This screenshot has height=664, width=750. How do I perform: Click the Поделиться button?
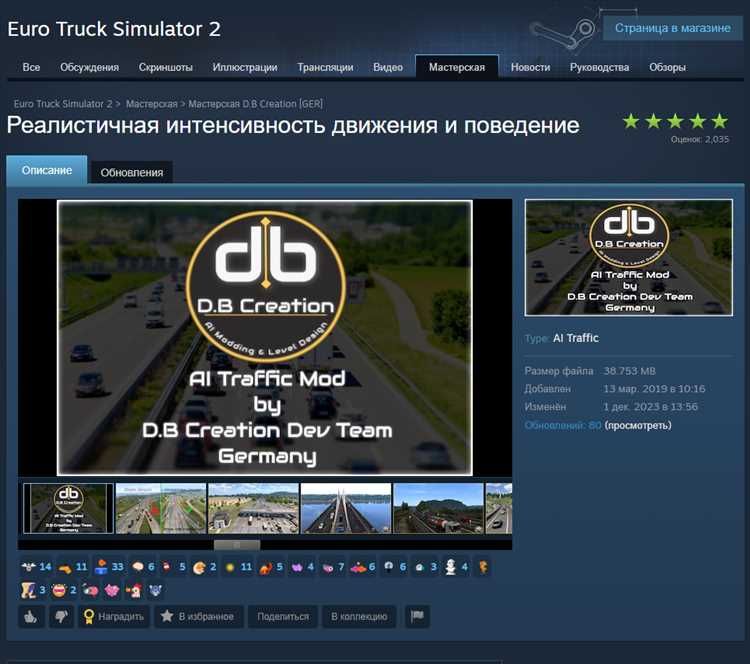[283, 616]
